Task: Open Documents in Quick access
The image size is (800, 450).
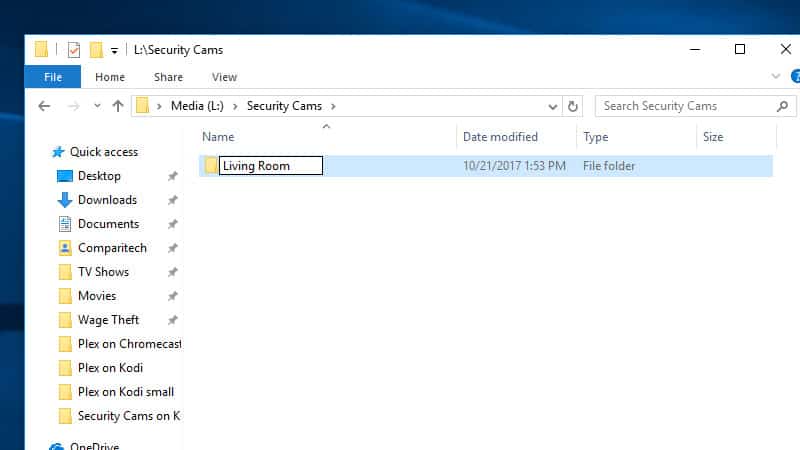Action: coord(108,224)
